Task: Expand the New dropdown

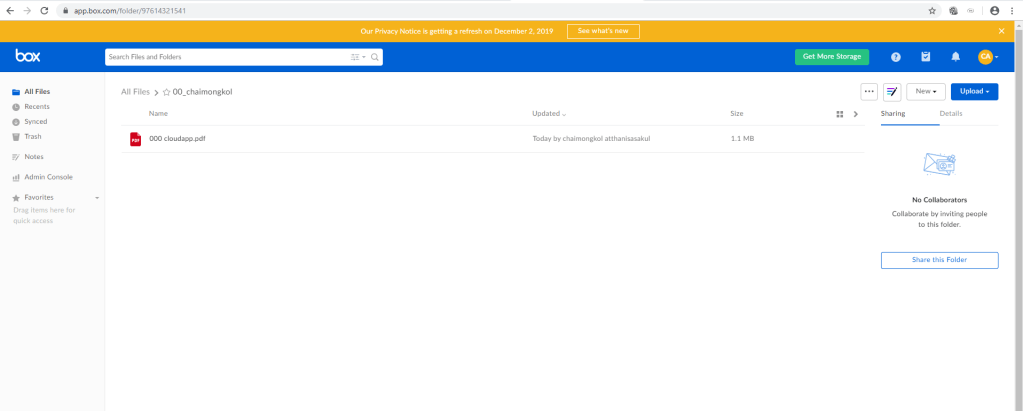Action: tap(925, 92)
